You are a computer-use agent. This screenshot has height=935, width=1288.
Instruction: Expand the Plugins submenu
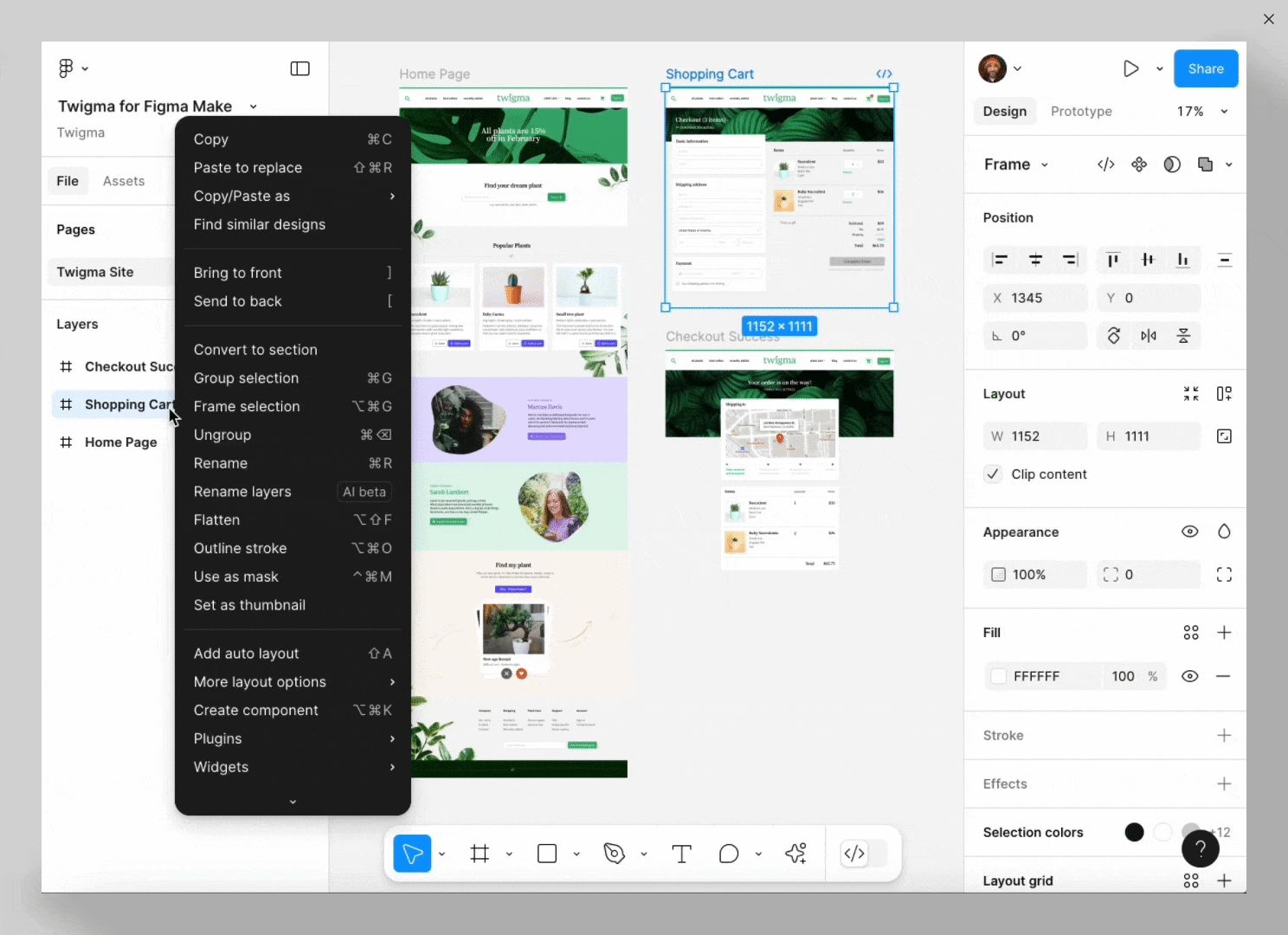293,738
